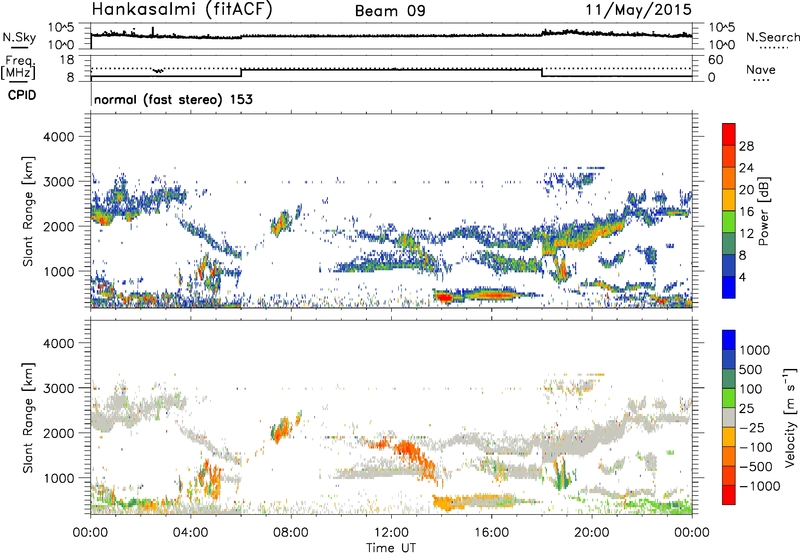Click the 2000 tick label in the power panel
This screenshot has height=554, width=800.
click(59, 226)
